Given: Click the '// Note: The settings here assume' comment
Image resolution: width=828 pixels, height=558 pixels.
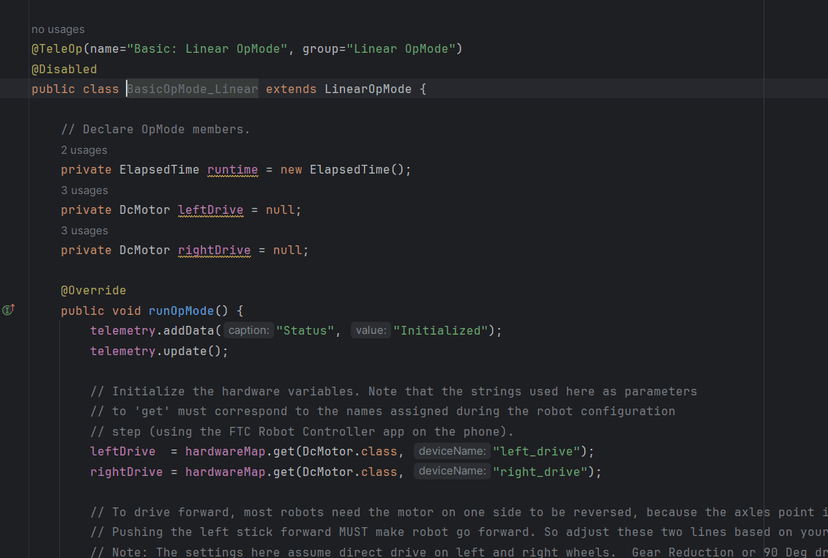Looking at the screenshot, I should (459, 552).
